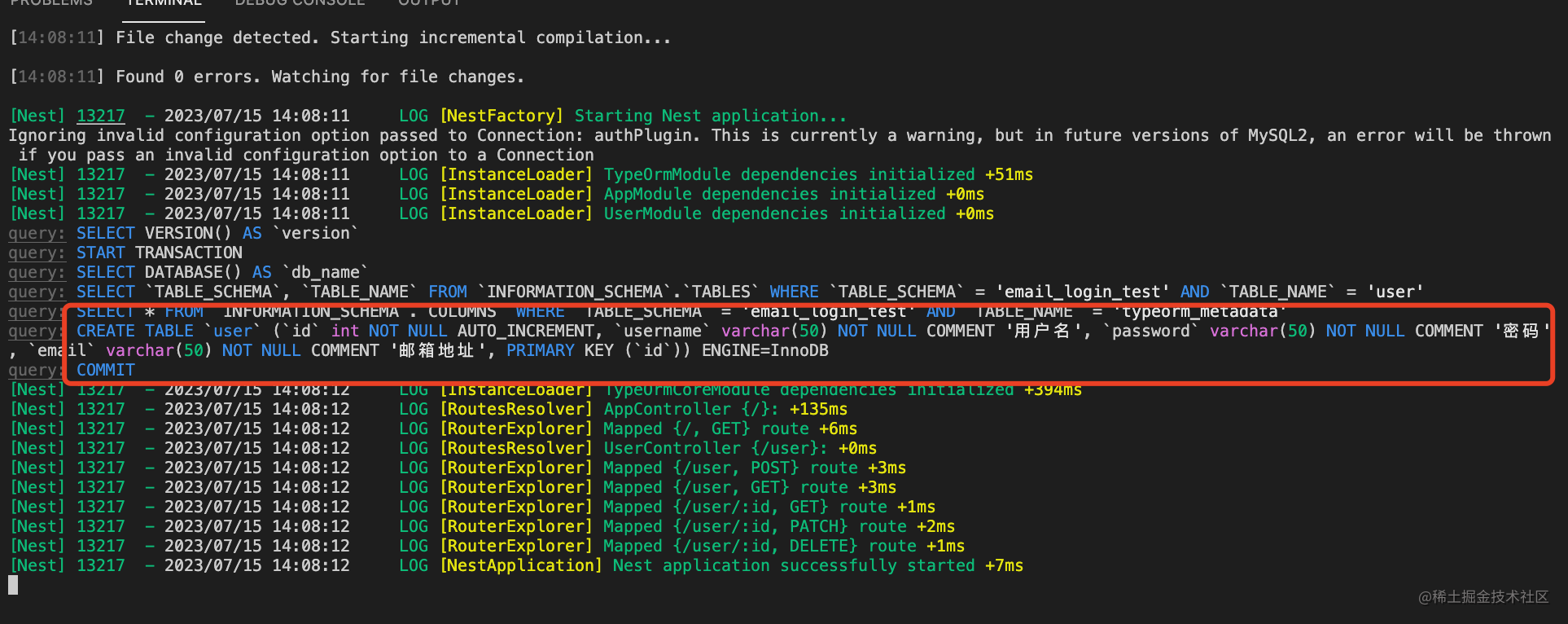Click the [NestFactory] log label
This screenshot has width=1568, height=624.
pyautogui.click(x=501, y=116)
